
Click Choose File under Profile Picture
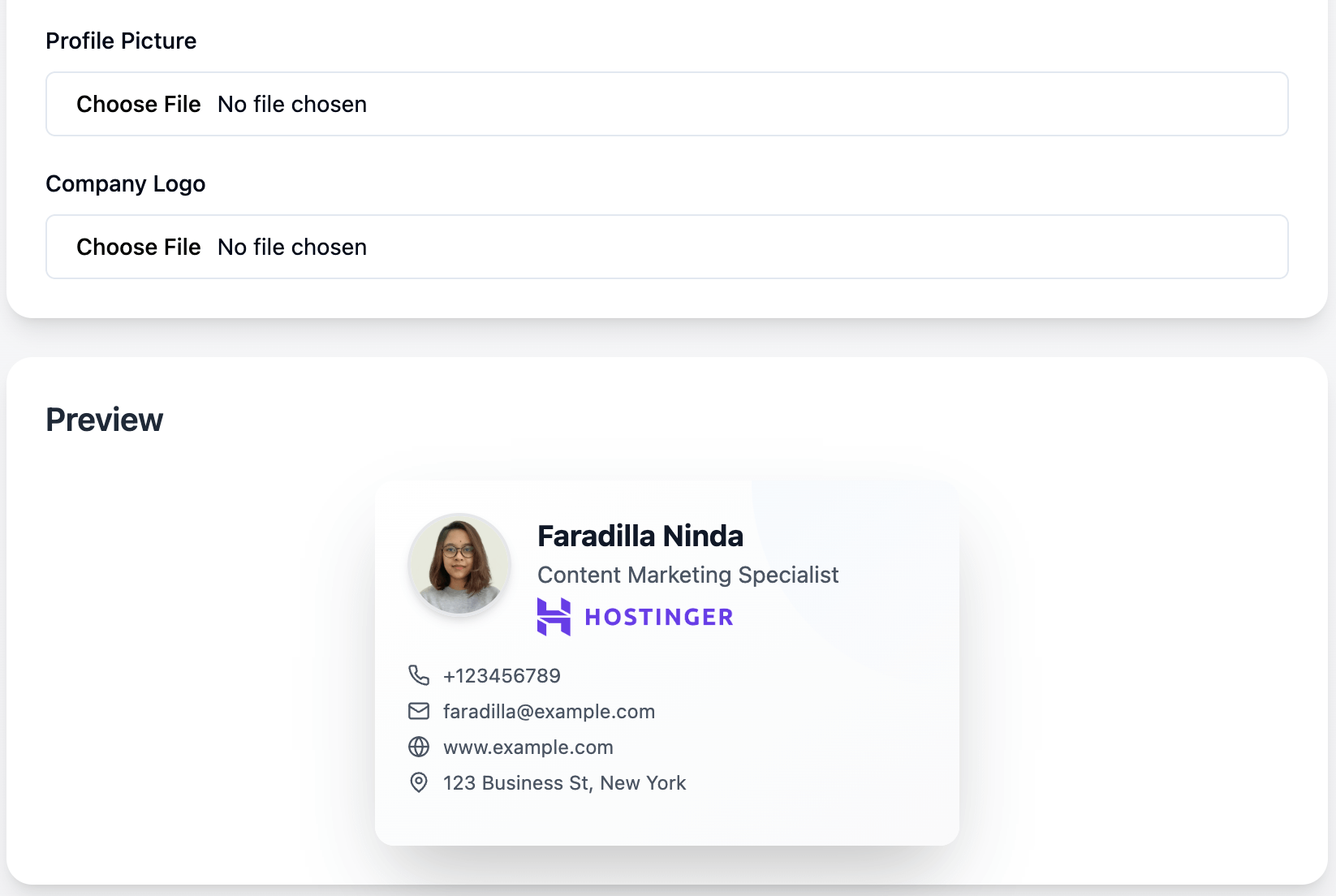click(139, 104)
